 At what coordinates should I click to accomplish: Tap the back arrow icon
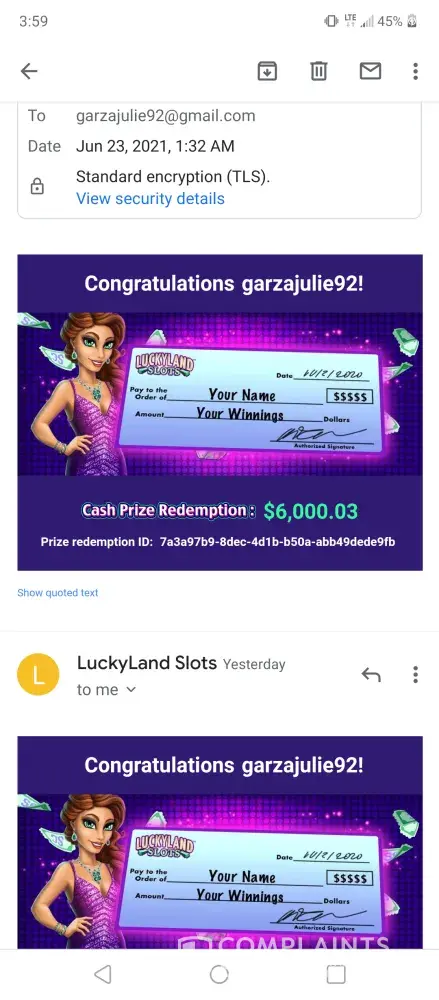[x=29, y=71]
